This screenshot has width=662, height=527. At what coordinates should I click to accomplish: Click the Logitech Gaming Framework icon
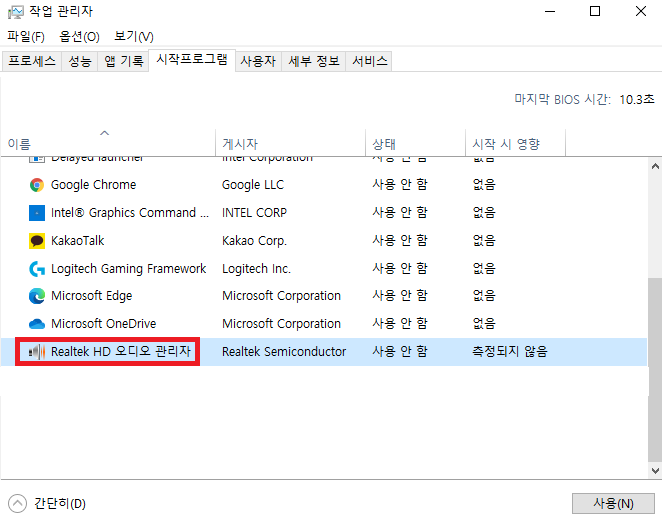click(x=37, y=269)
